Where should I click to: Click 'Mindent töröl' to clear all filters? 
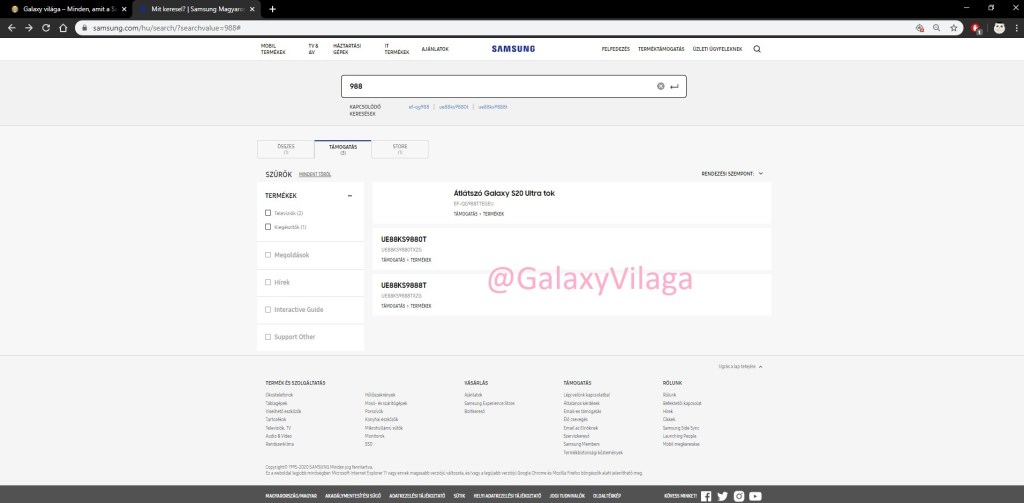click(315, 175)
